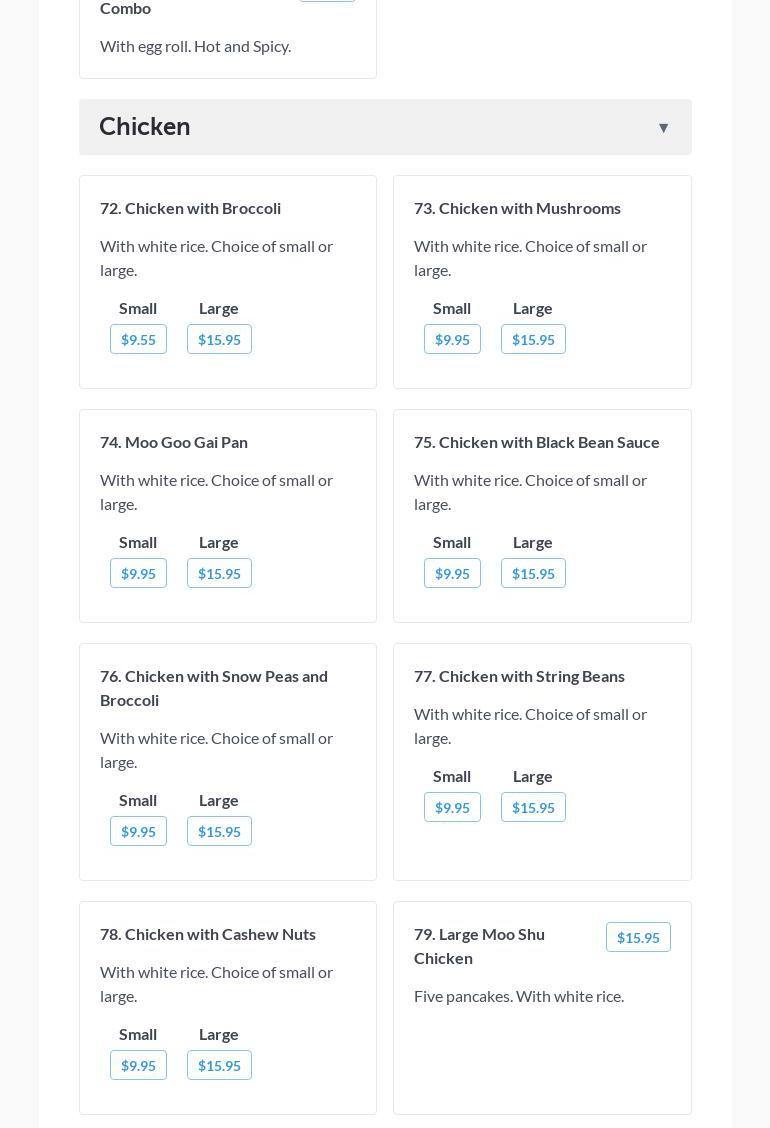
Task: Add large Moo Goo Gai Pan
Action: click(x=219, y=573)
